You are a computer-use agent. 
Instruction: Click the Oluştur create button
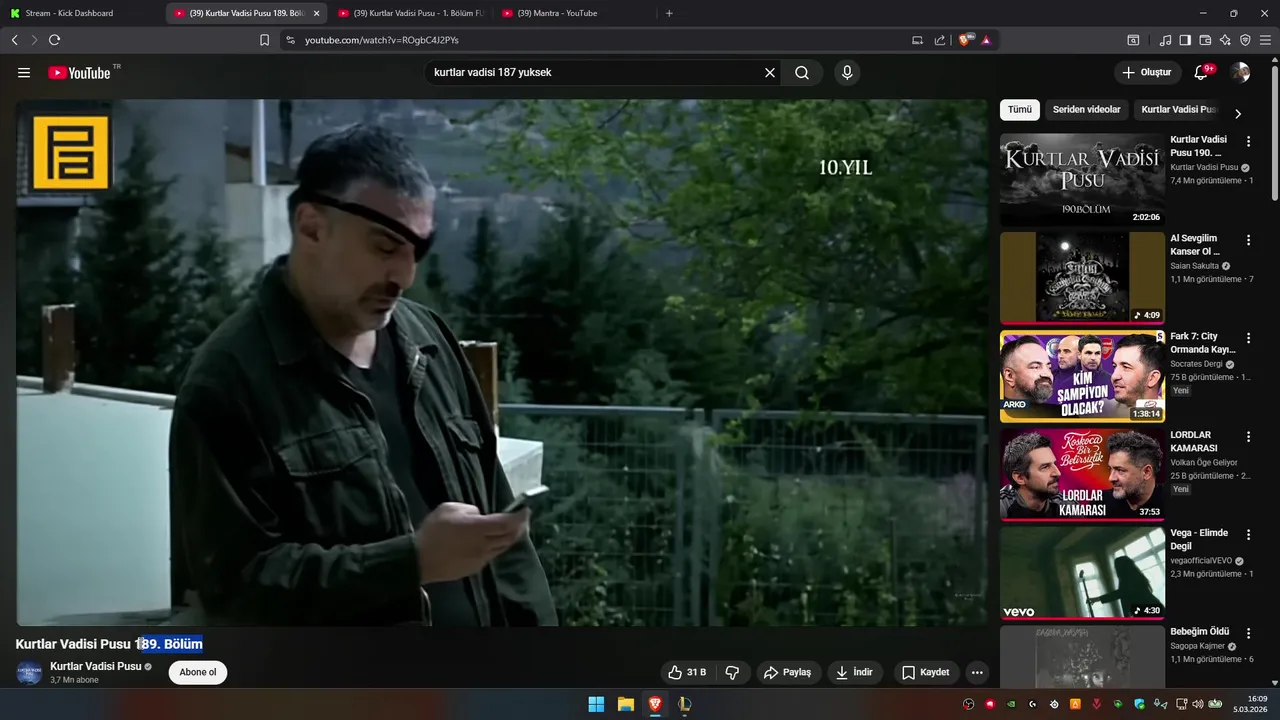[1146, 73]
